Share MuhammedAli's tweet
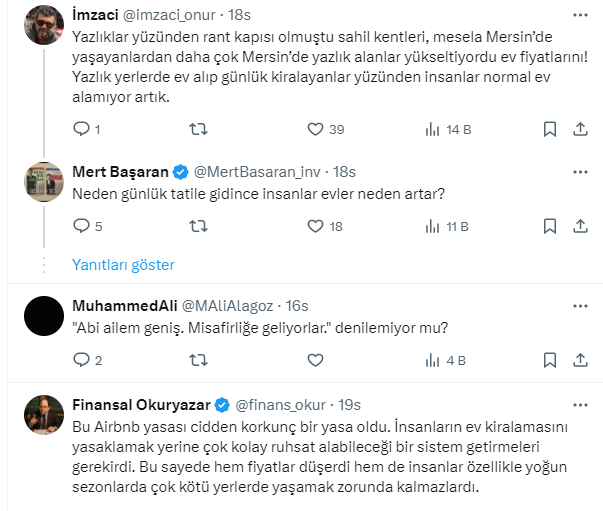This screenshot has height=511, width=603. 581,360
